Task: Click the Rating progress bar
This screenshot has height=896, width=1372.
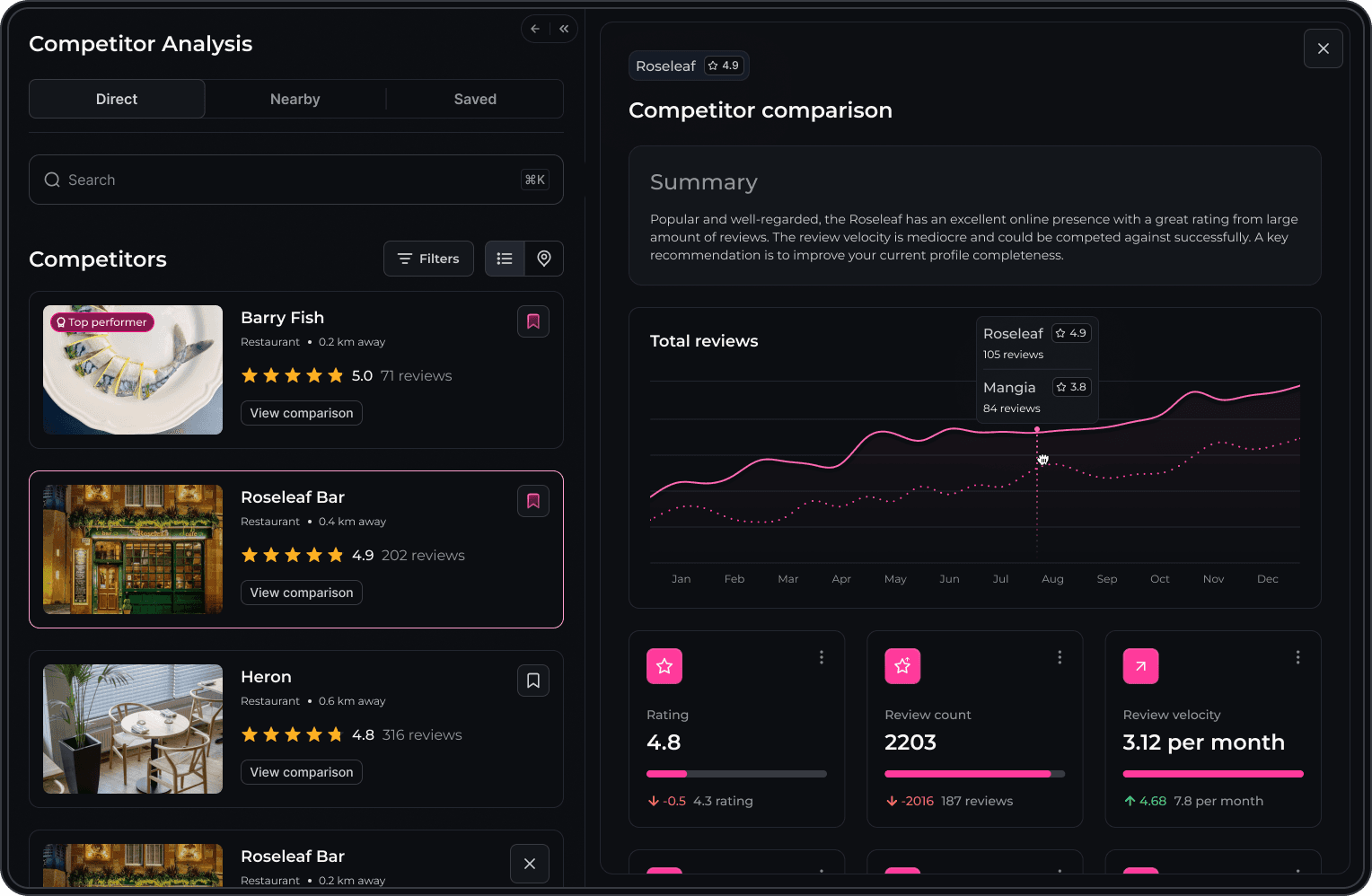Action: coord(736,774)
